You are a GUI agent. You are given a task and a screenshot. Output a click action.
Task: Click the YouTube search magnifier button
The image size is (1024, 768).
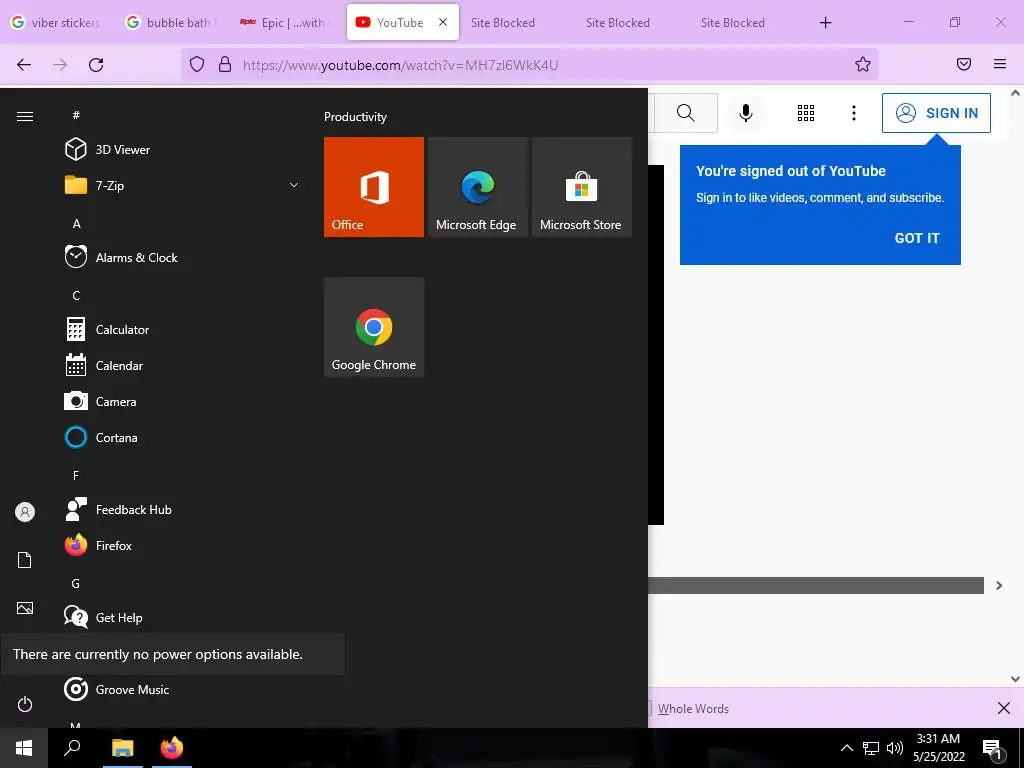point(686,113)
